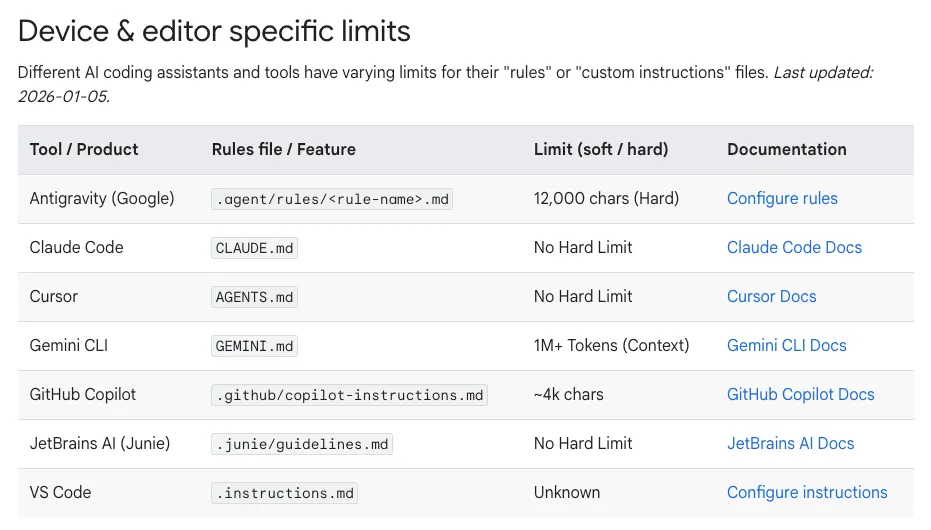This screenshot has width=931, height=530.
Task: Open the Configure rules documentation link
Action: point(782,198)
